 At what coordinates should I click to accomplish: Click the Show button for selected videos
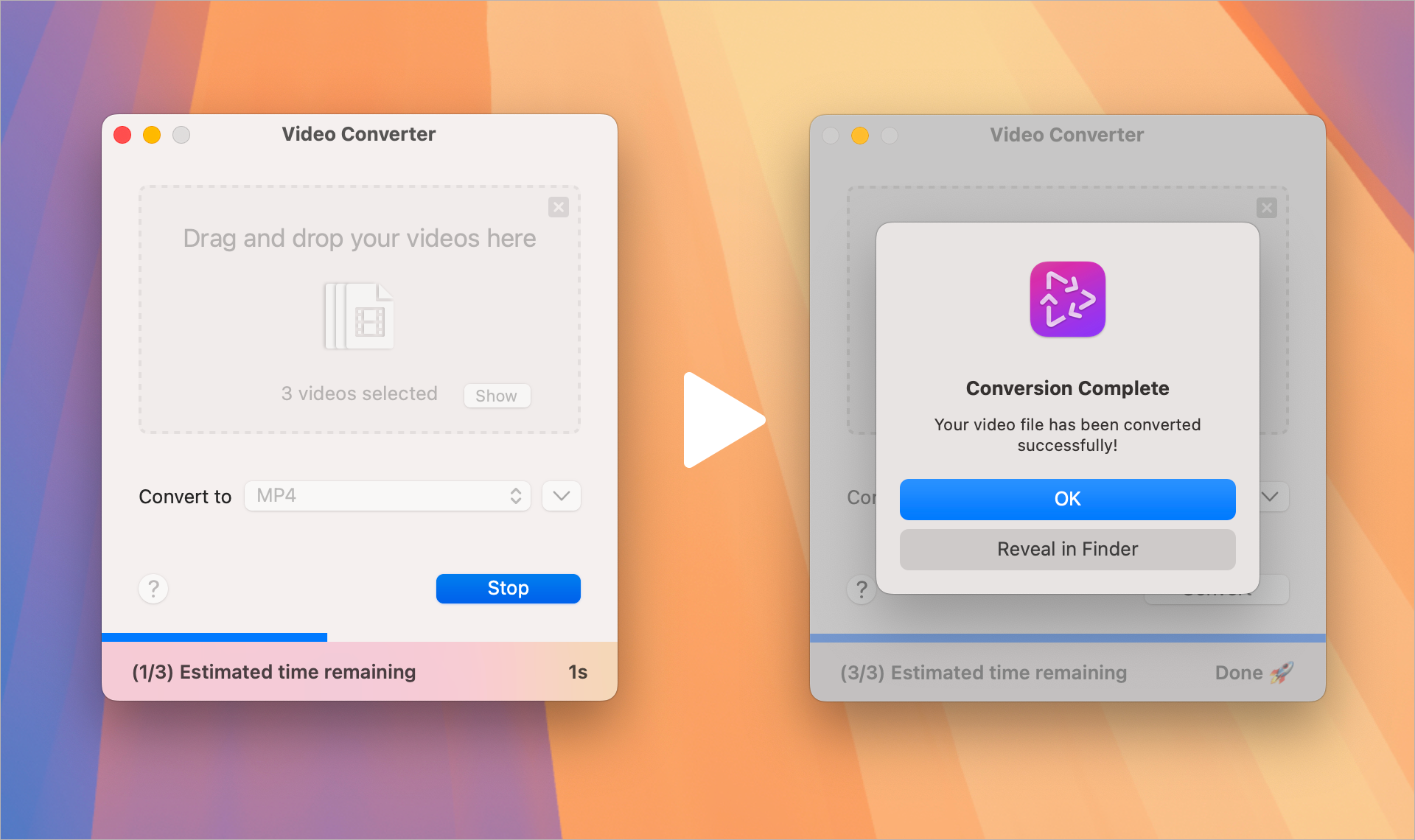[x=498, y=394]
